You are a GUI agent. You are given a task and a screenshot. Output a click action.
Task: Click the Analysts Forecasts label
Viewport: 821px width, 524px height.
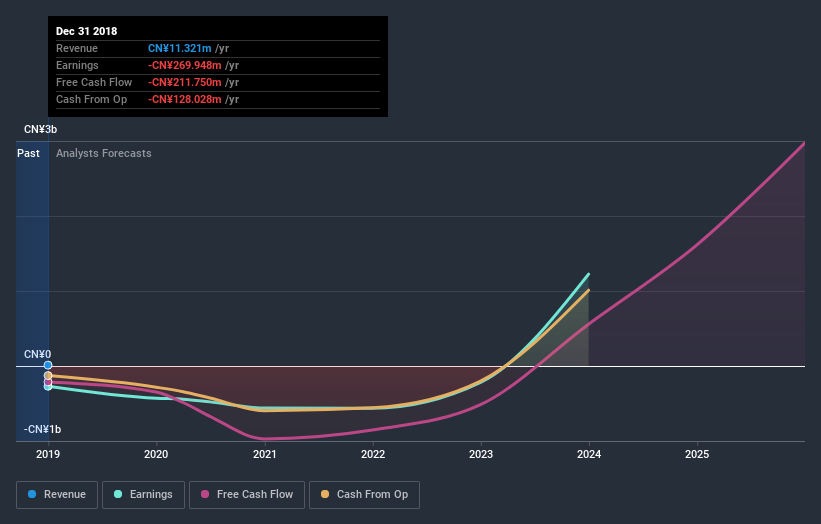104,153
